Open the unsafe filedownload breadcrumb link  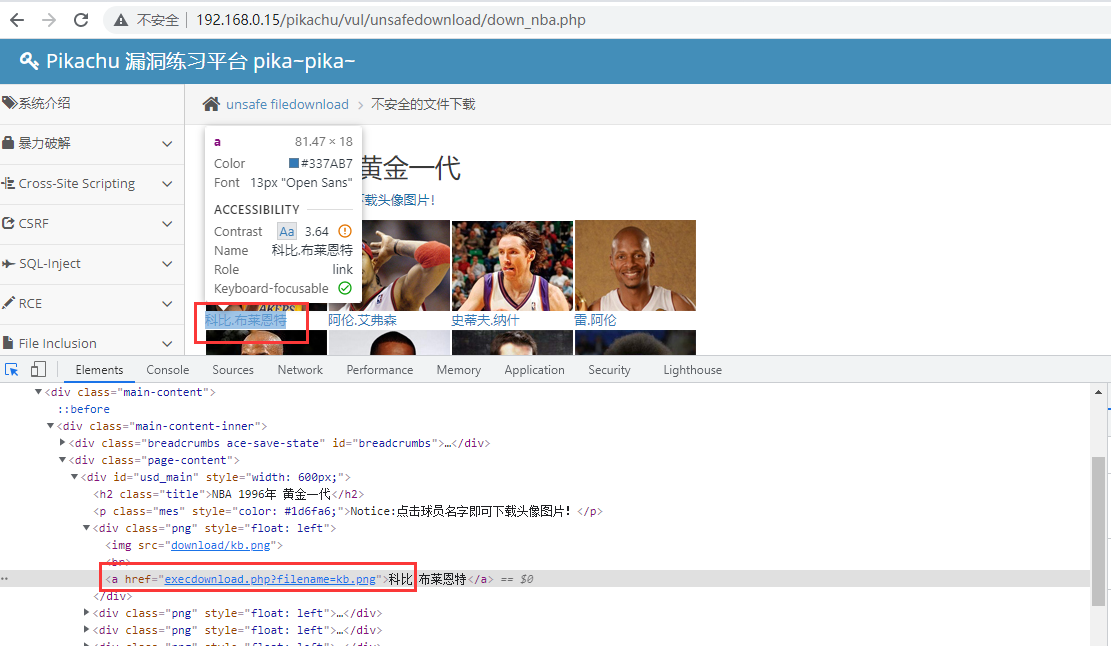tap(287, 104)
